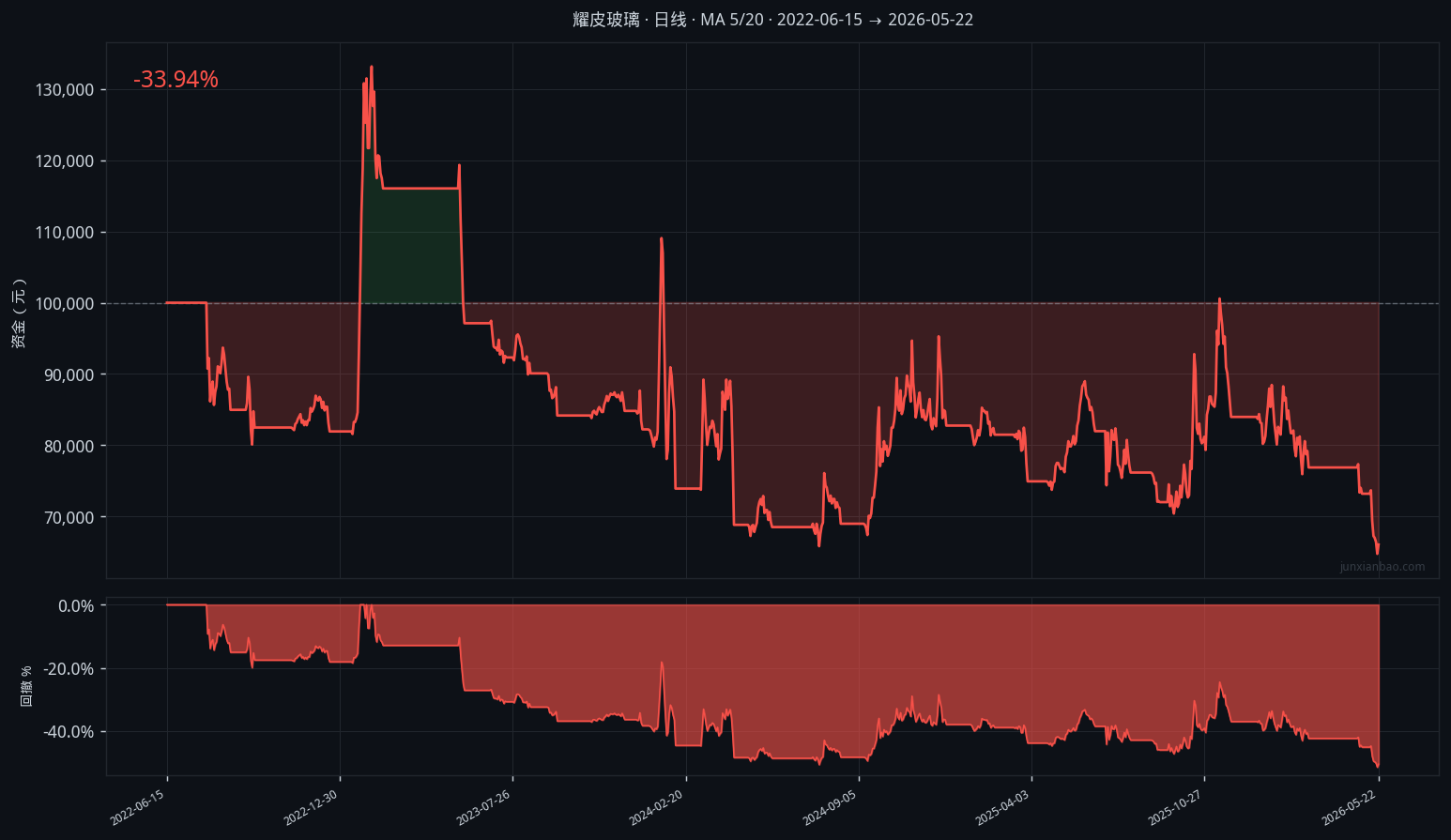
Task: Click the 80,000 equity axis label
Action: (x=68, y=447)
